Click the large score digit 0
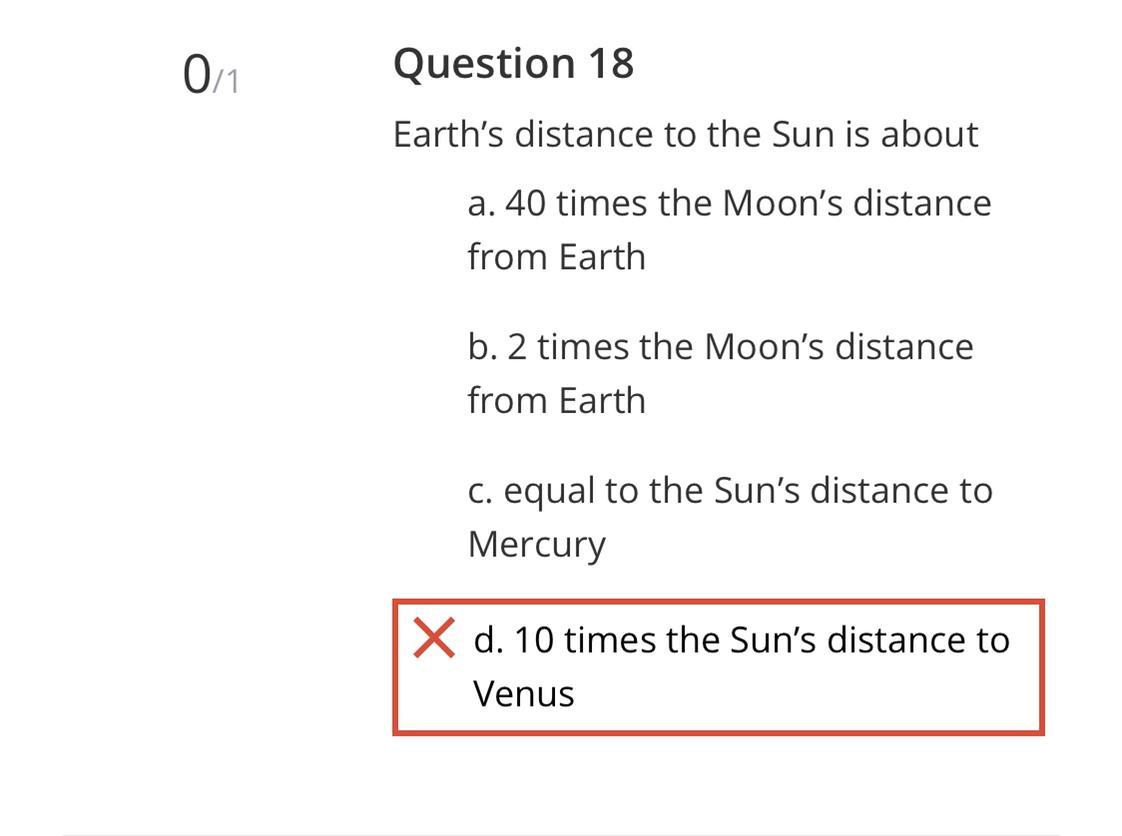 [196, 75]
